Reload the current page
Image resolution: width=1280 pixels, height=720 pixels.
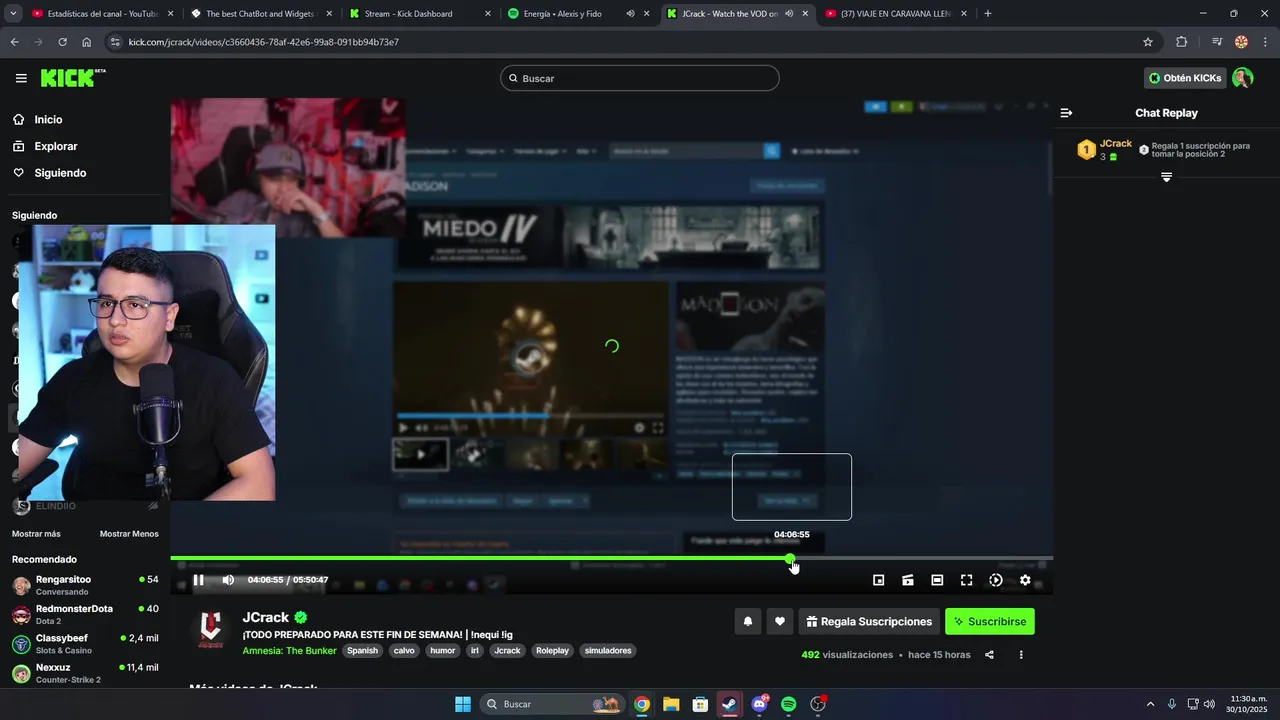pos(62,42)
